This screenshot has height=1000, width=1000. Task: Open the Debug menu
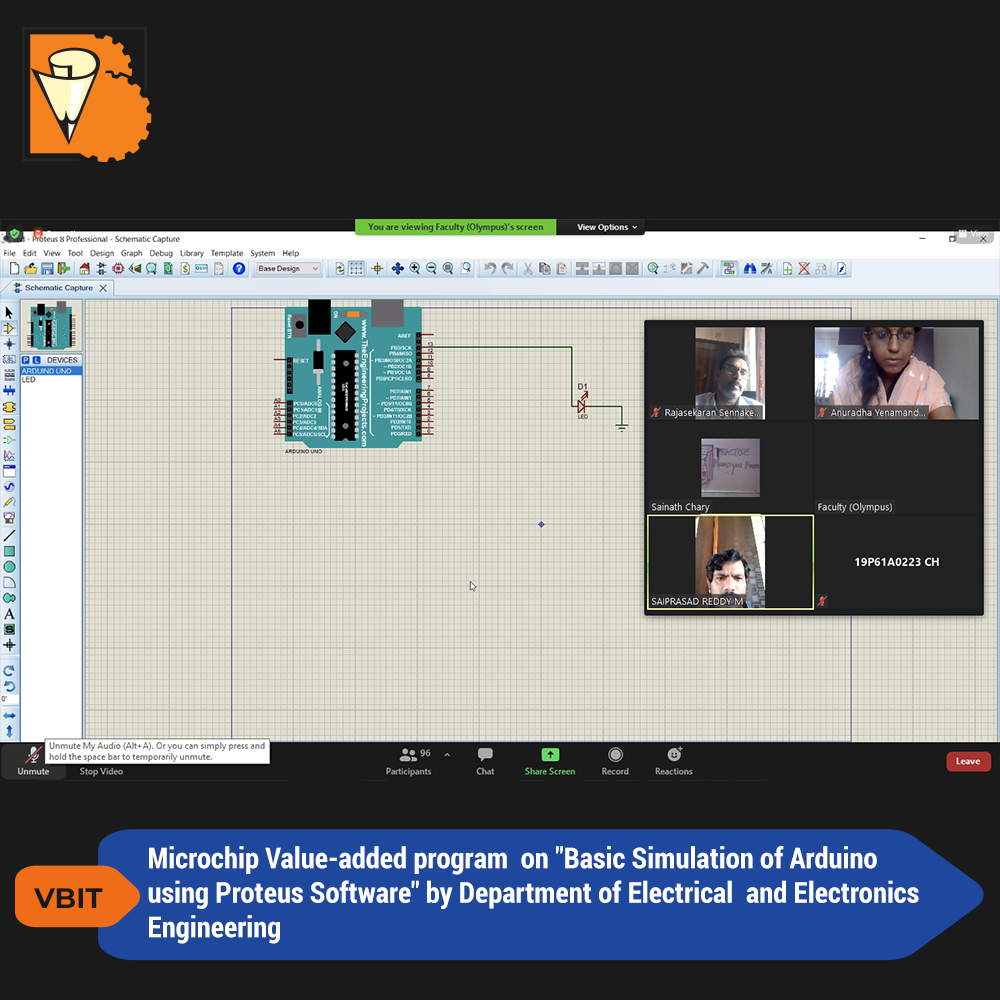161,253
